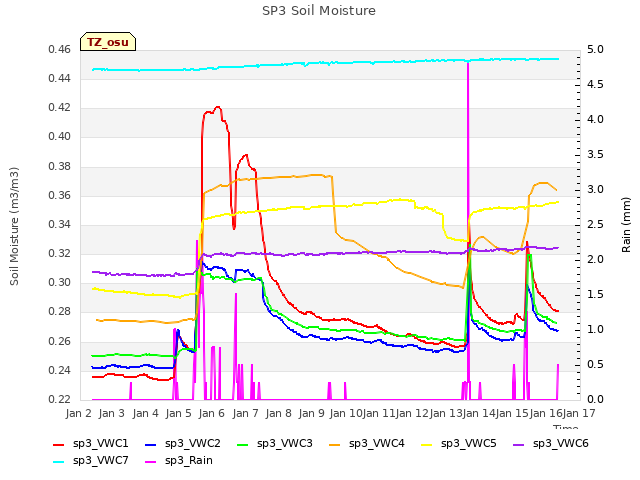Click the Jan 6 x-axis tick label
Viewport: 640px width, 480px height.
coord(211,413)
